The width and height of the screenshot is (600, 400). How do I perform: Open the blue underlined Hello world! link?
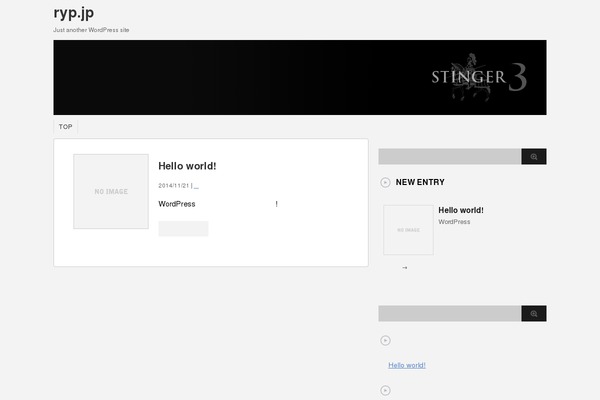[x=407, y=365]
